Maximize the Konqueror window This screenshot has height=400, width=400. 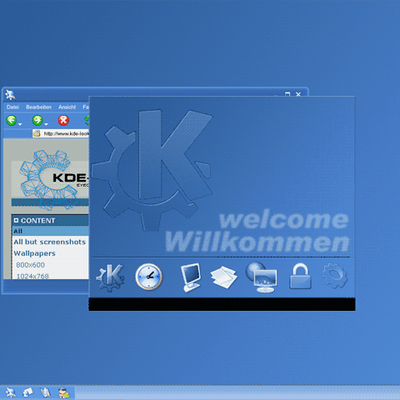[x=287, y=94]
